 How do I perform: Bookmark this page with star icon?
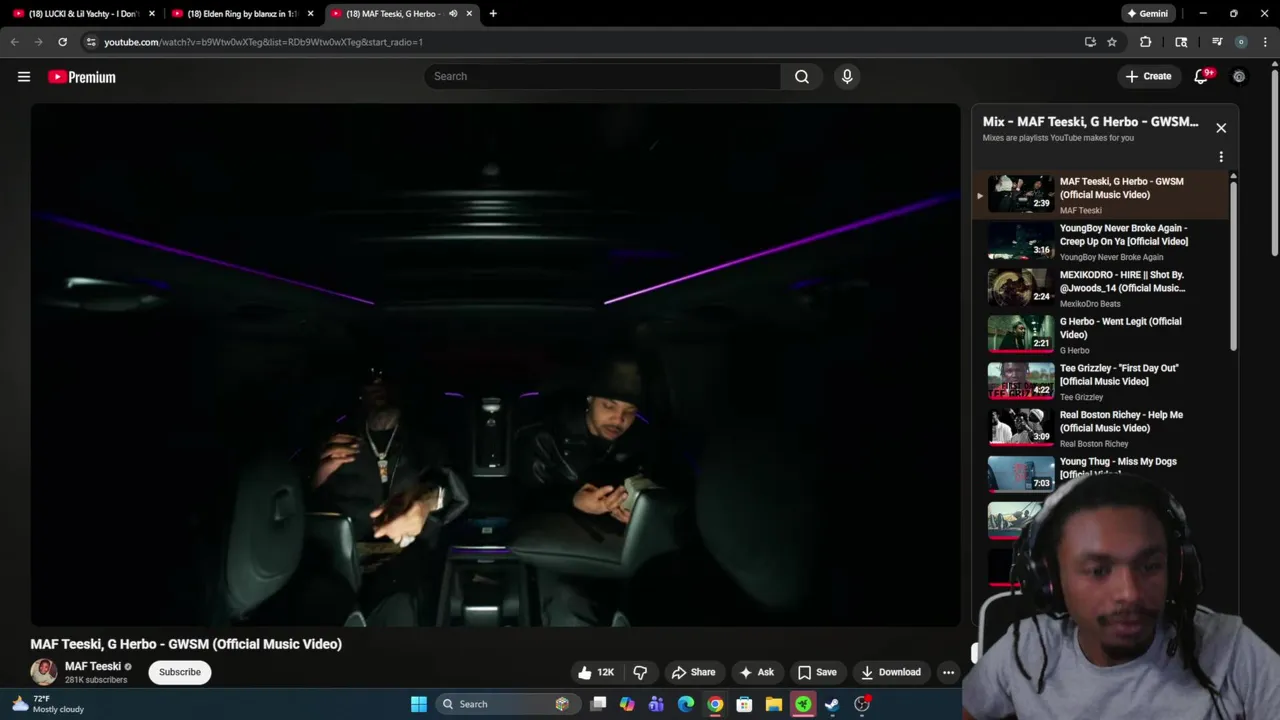(x=1112, y=42)
